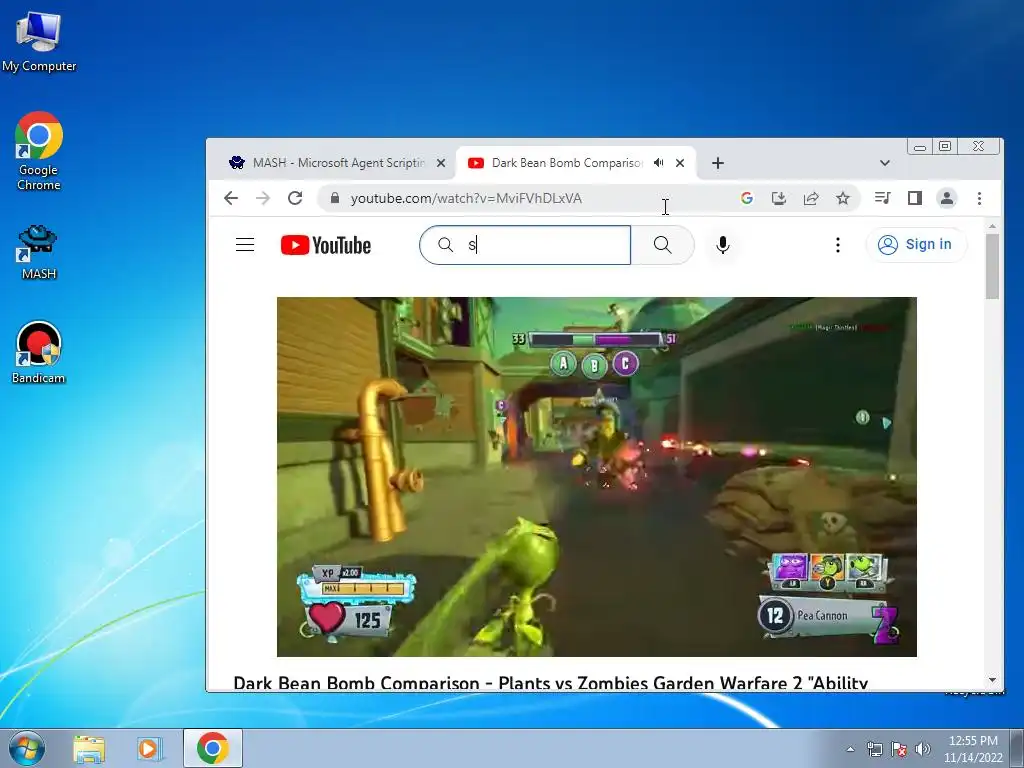Go forward in browser history

tap(263, 198)
